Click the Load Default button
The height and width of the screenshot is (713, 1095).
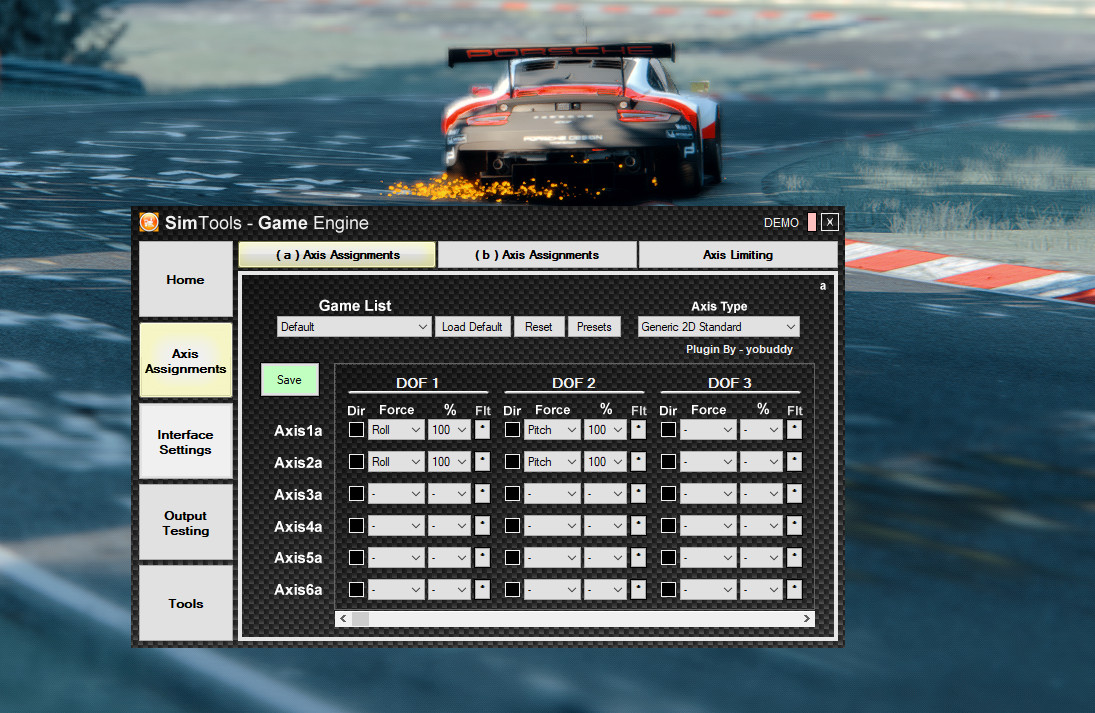point(472,327)
